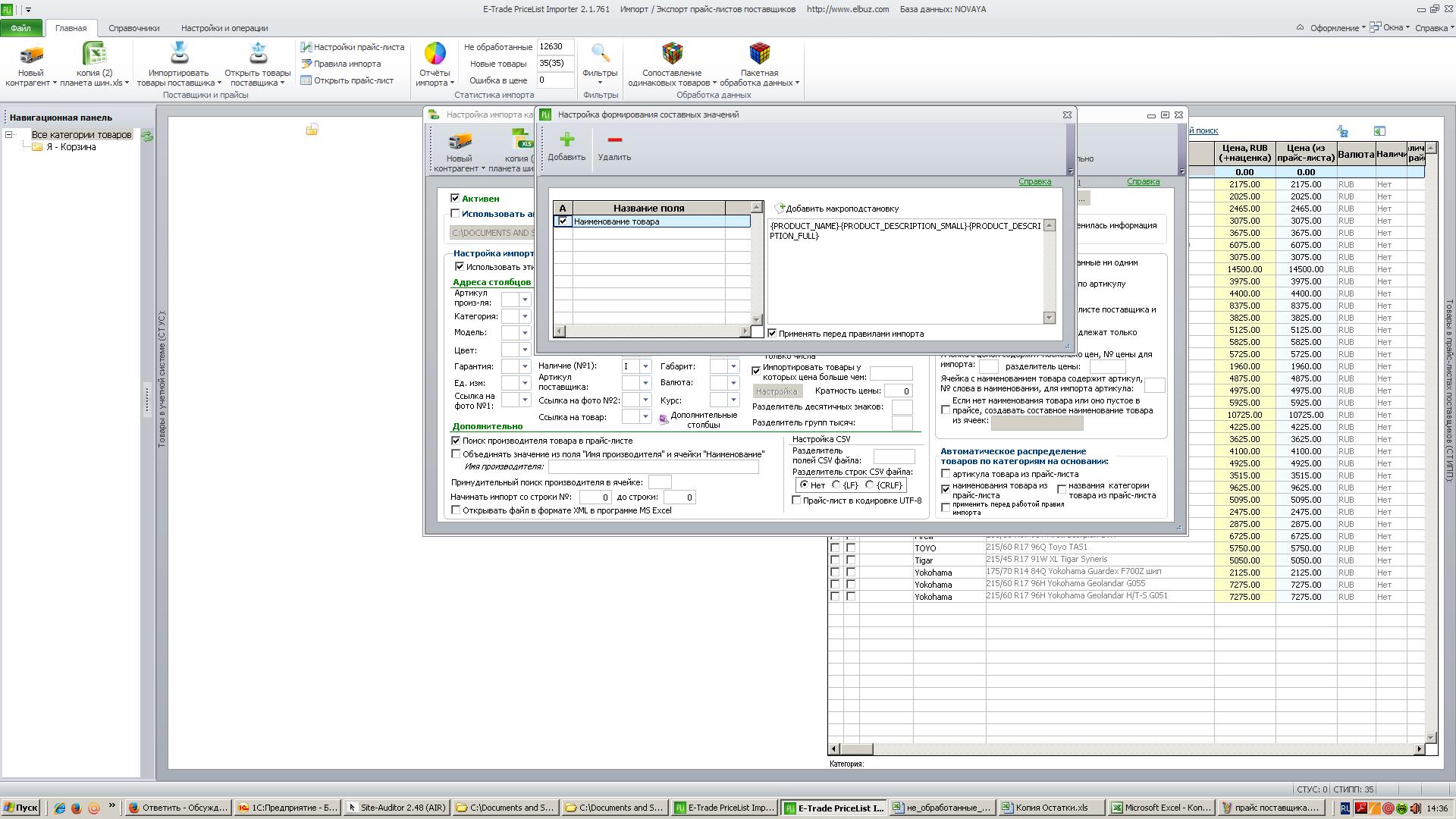
Task: Enable Объединять значение из поля checkbox
Action: (x=456, y=454)
